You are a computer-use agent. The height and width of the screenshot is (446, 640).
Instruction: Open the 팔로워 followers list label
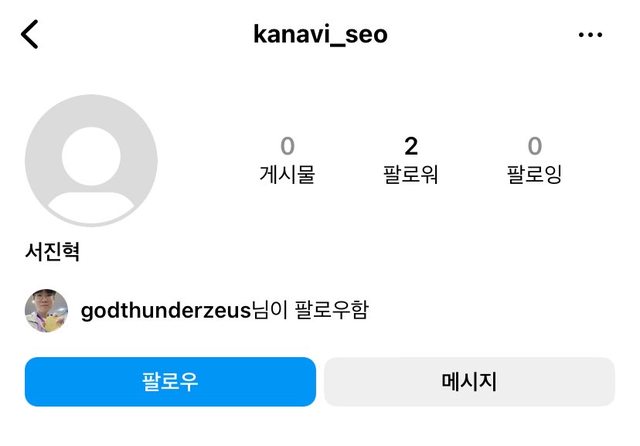coord(411,175)
